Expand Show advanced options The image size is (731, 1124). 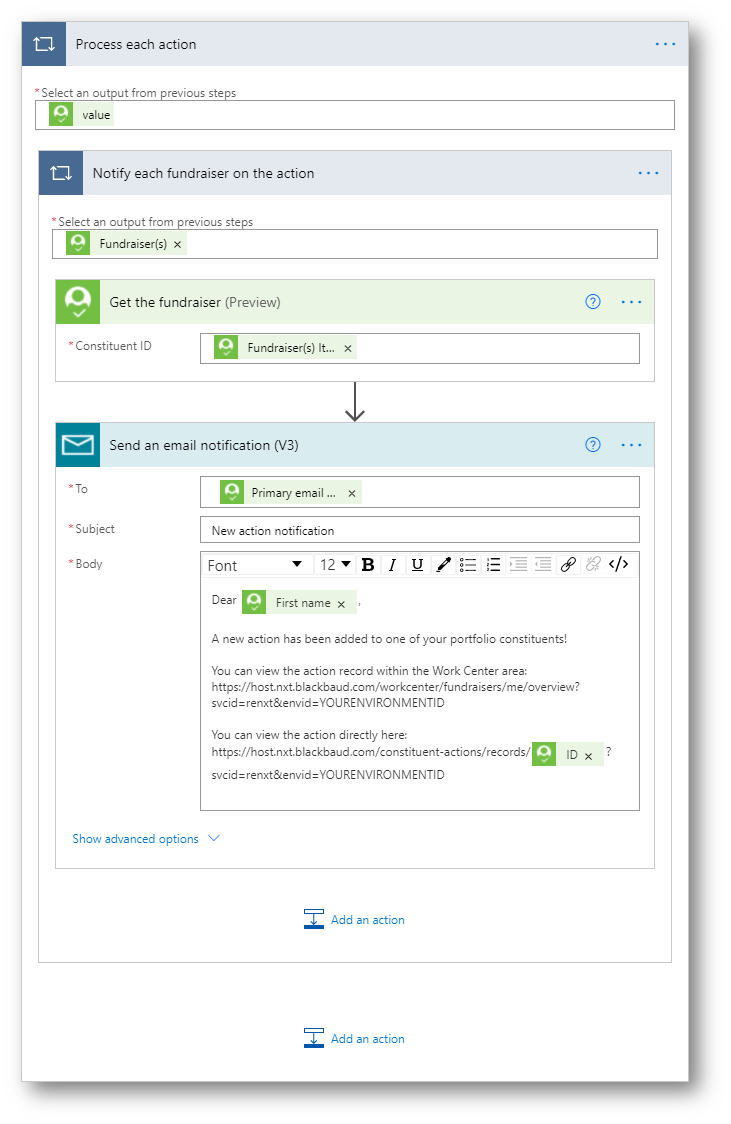pyautogui.click(x=146, y=839)
